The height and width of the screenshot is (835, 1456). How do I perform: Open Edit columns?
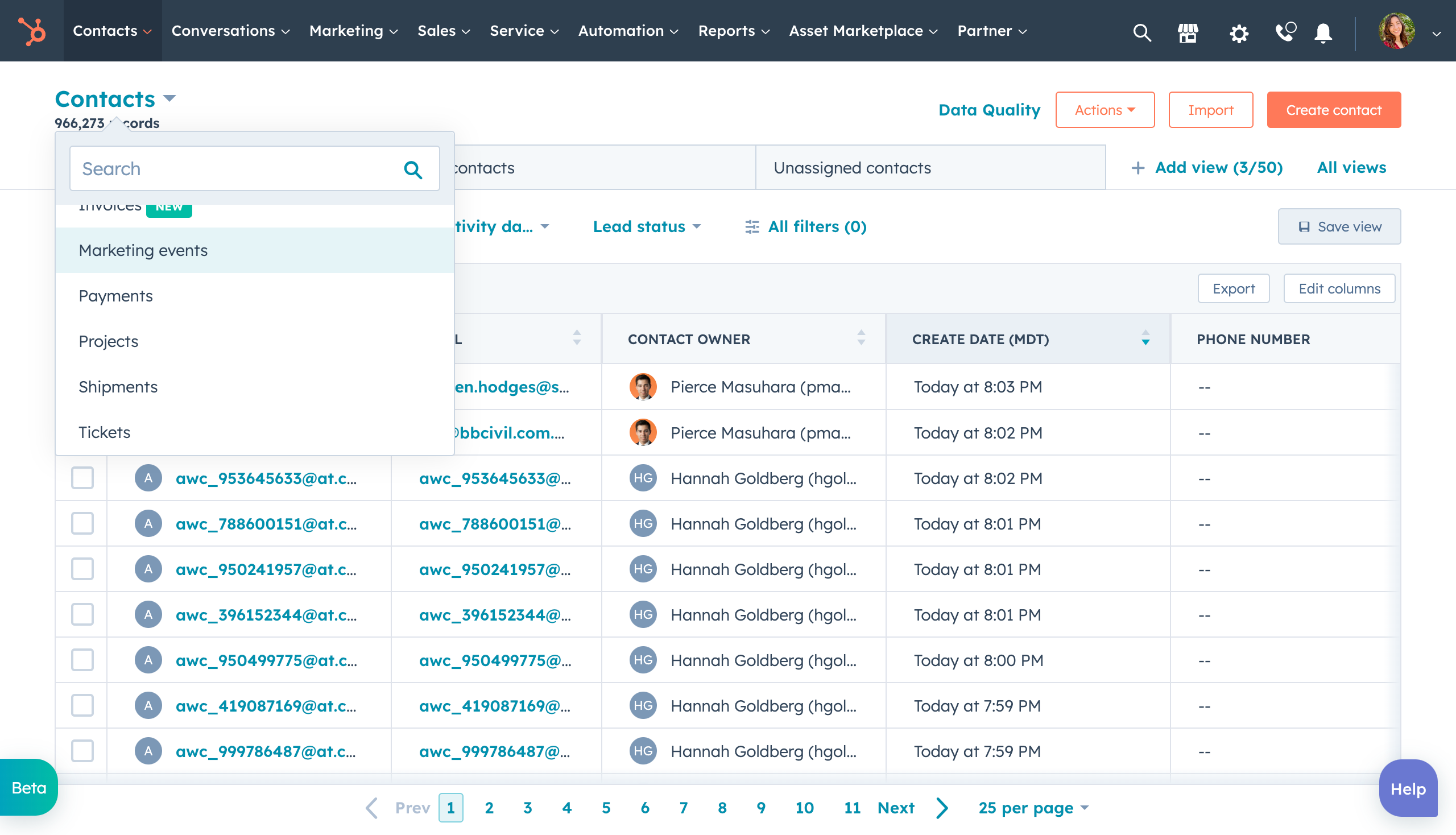click(x=1339, y=288)
